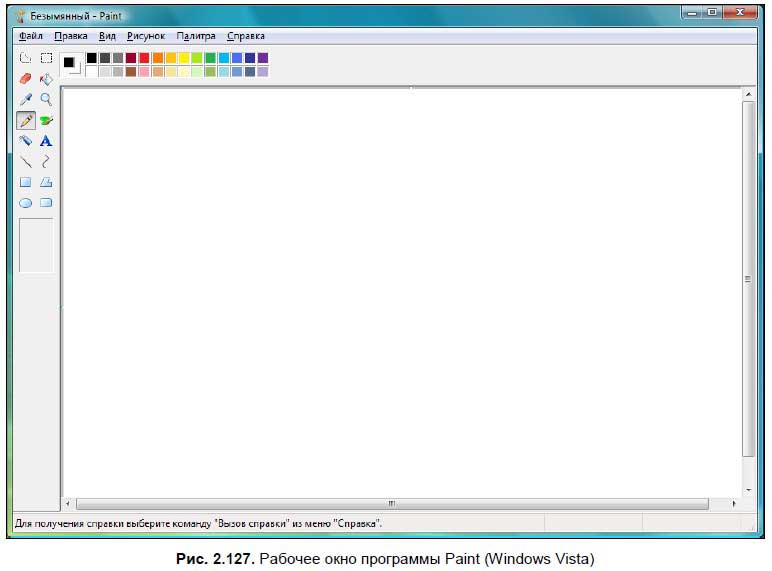
Task: Click the tool options box below the toolbox
Action: coord(36,245)
